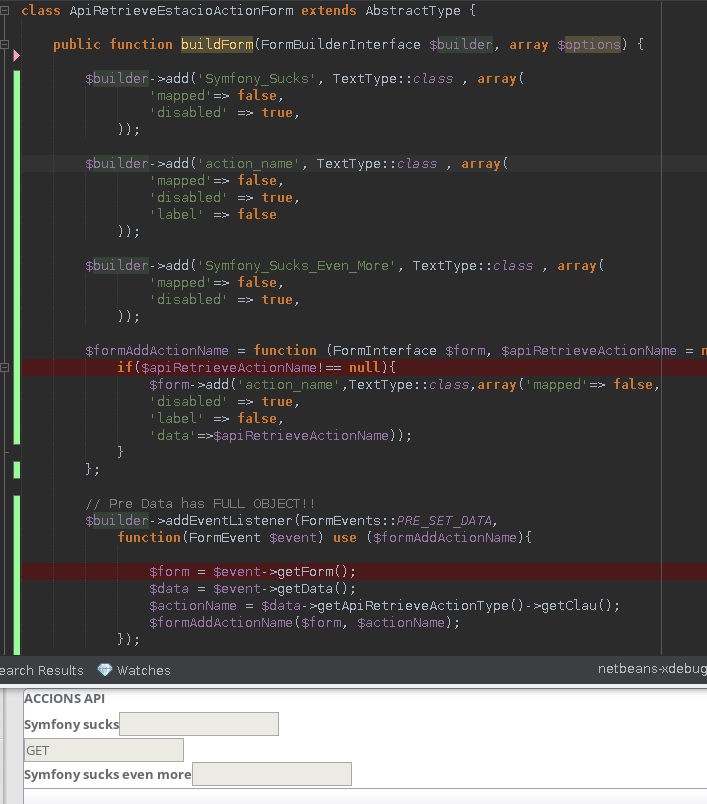Screen dimensions: 707x804
Task: Collapse the if apiRetrieveActionName fold marker
Action: [5, 367]
